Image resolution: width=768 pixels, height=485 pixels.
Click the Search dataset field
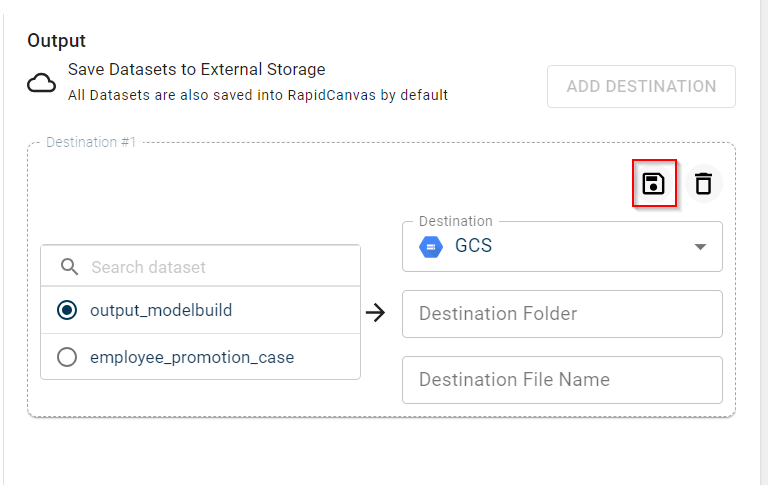pyautogui.click(x=215, y=267)
